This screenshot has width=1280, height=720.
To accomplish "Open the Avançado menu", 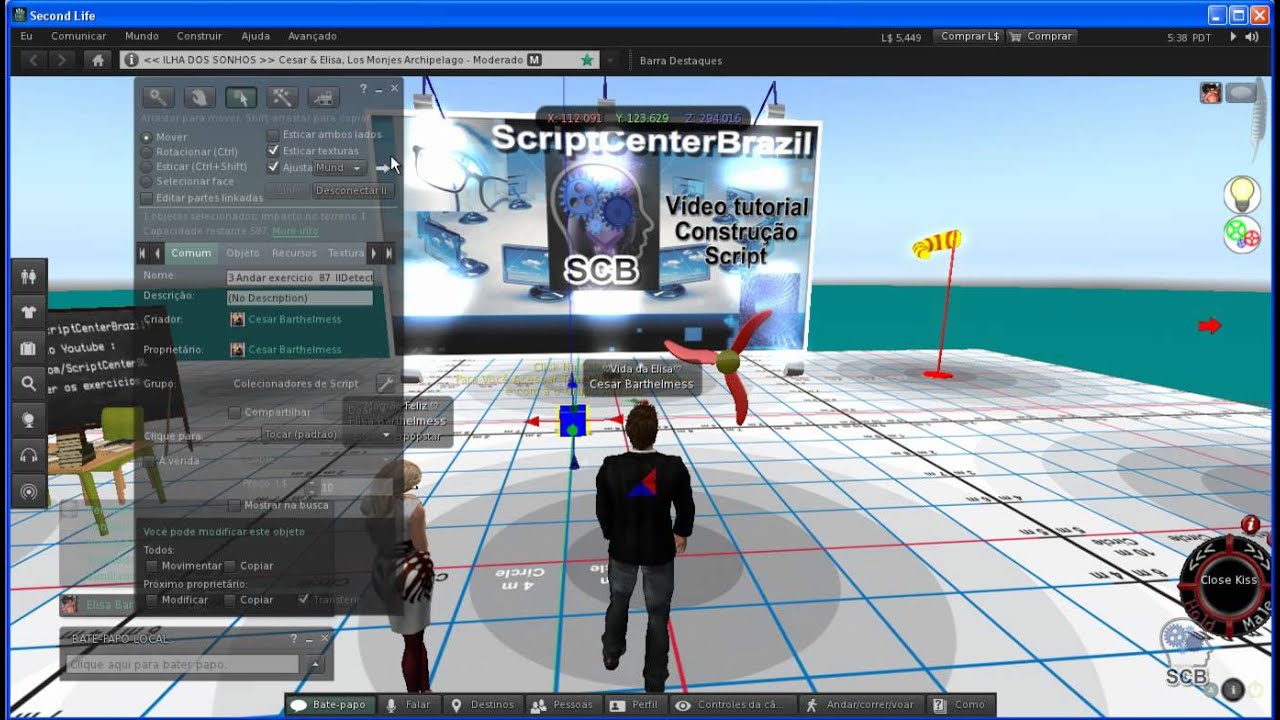I will click(312, 36).
